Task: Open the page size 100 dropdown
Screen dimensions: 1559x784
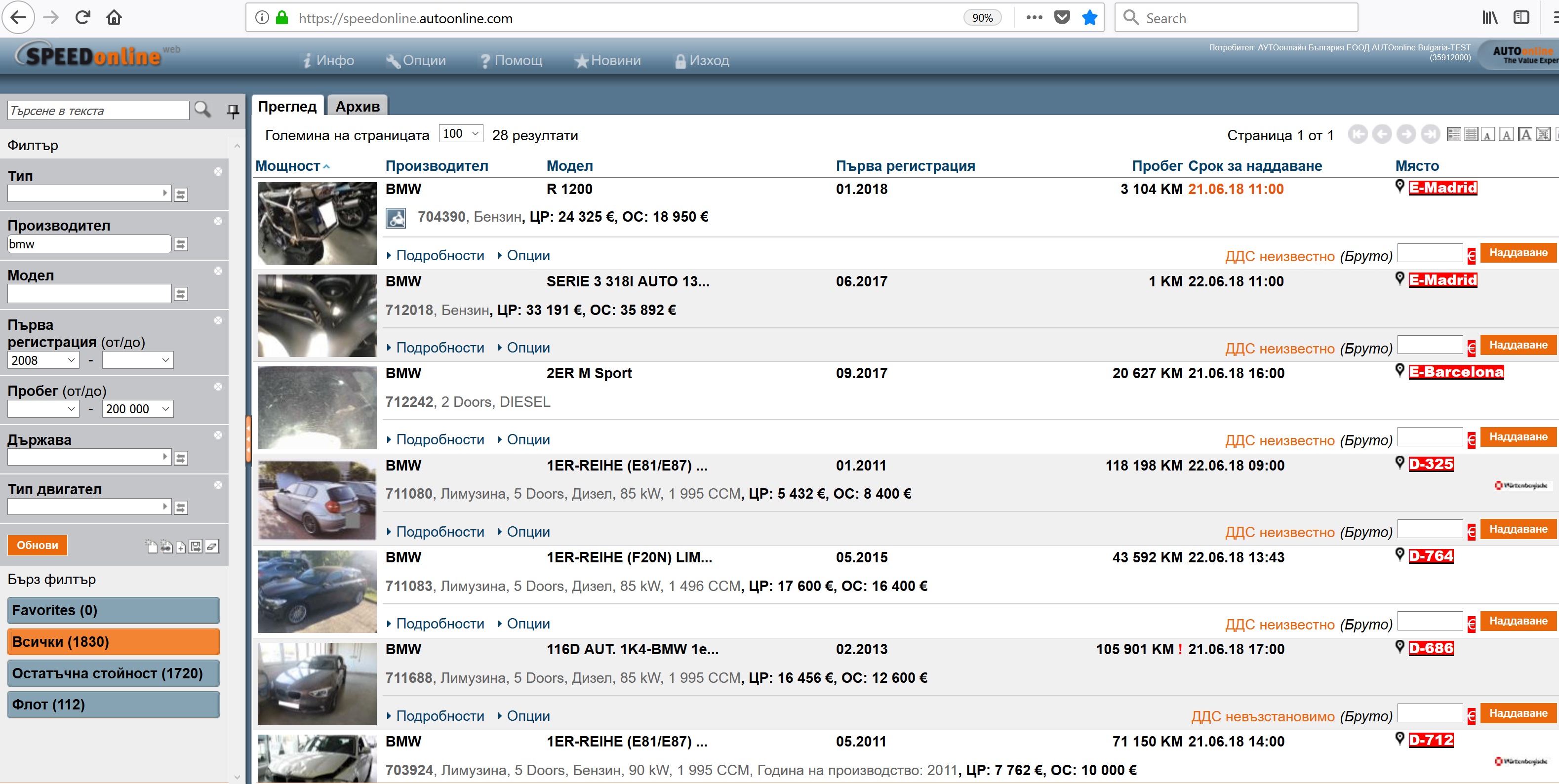Action: pos(461,134)
